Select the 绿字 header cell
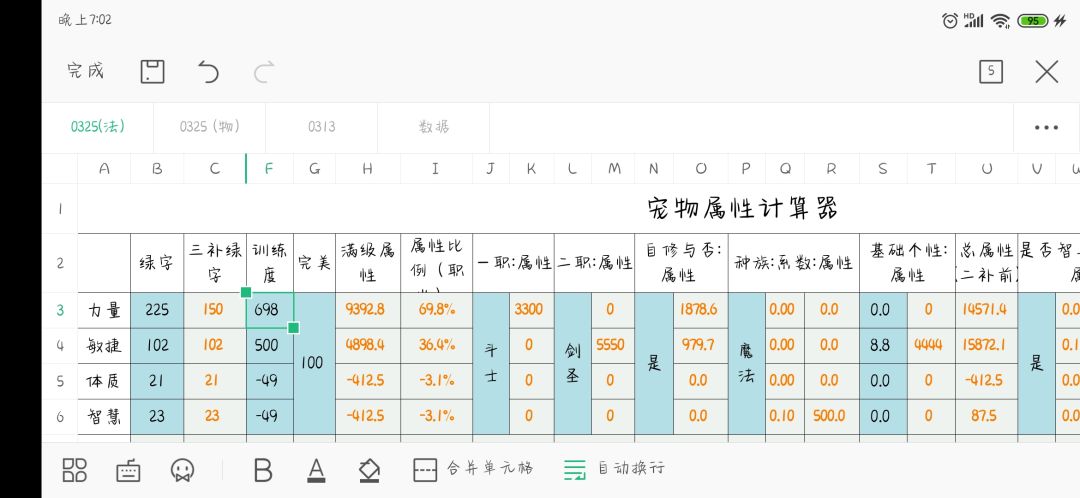 pyautogui.click(x=157, y=262)
